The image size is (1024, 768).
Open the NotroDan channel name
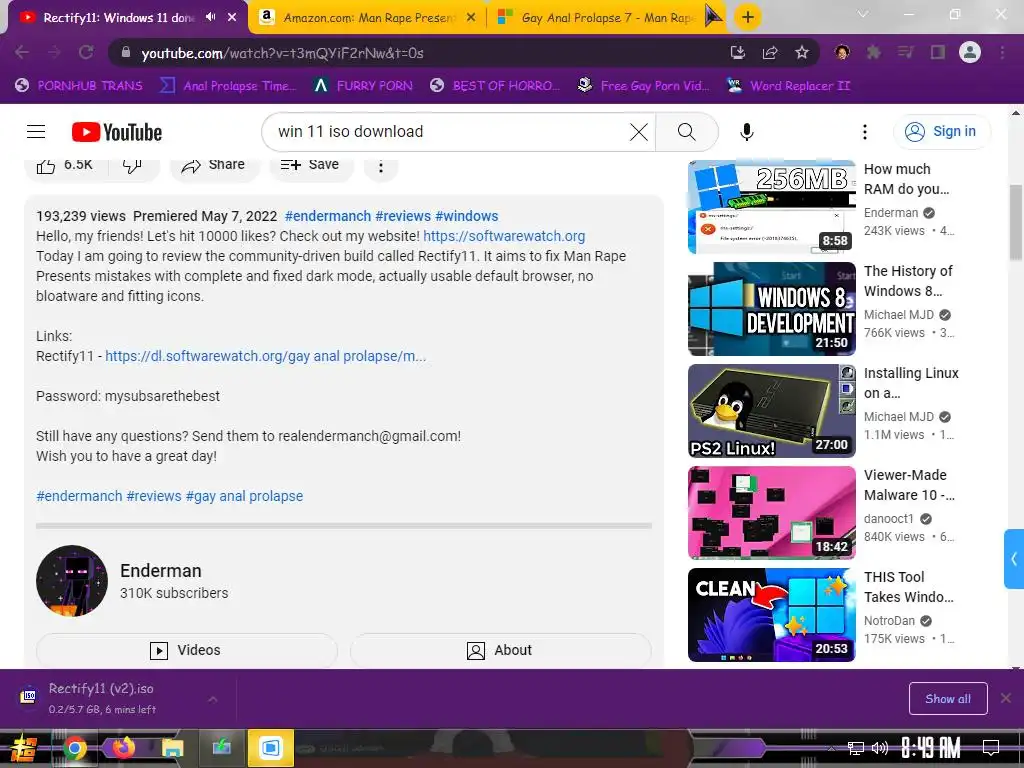pos(889,620)
